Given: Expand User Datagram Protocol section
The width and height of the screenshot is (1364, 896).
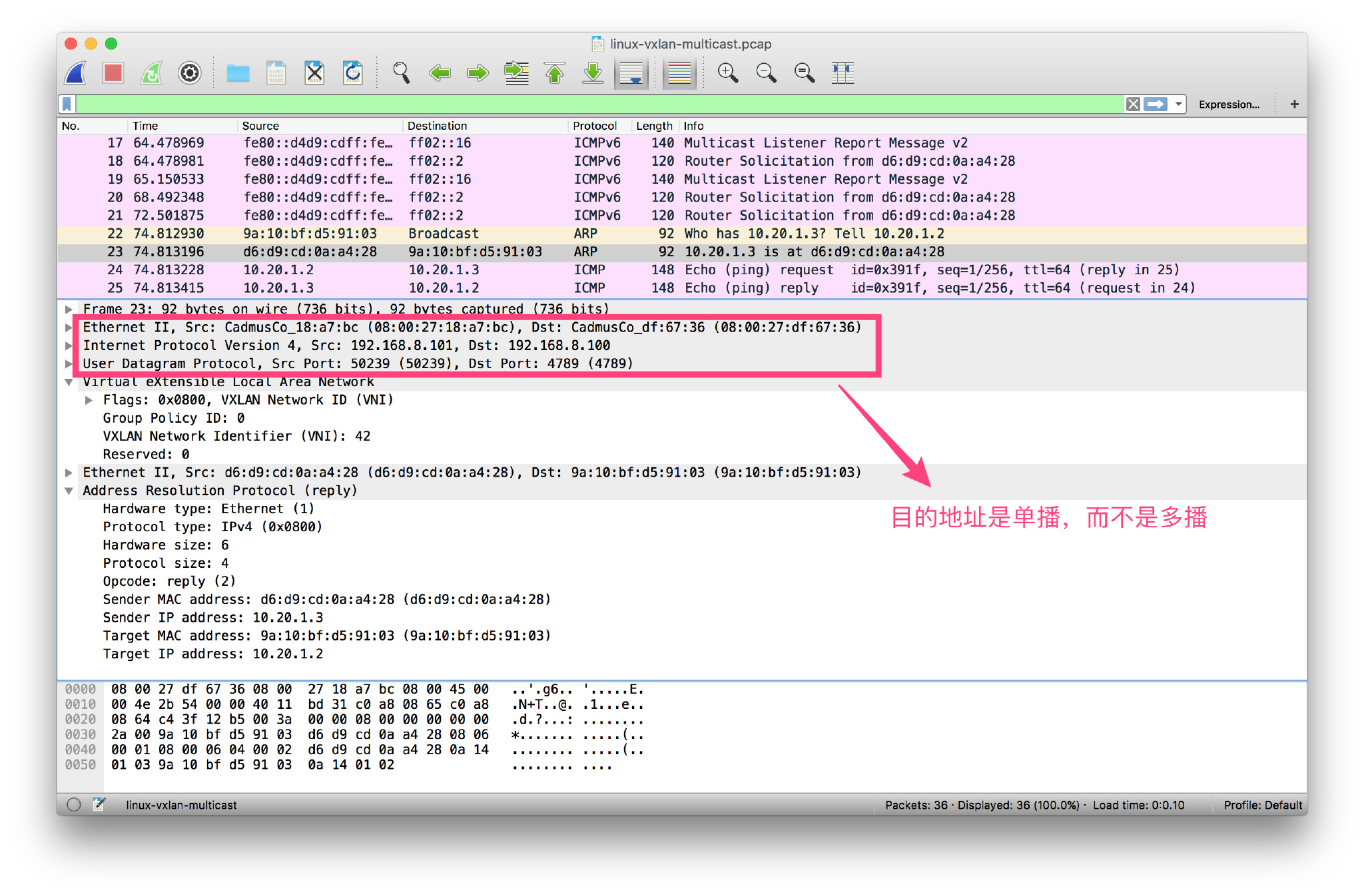Looking at the screenshot, I should coord(69,363).
